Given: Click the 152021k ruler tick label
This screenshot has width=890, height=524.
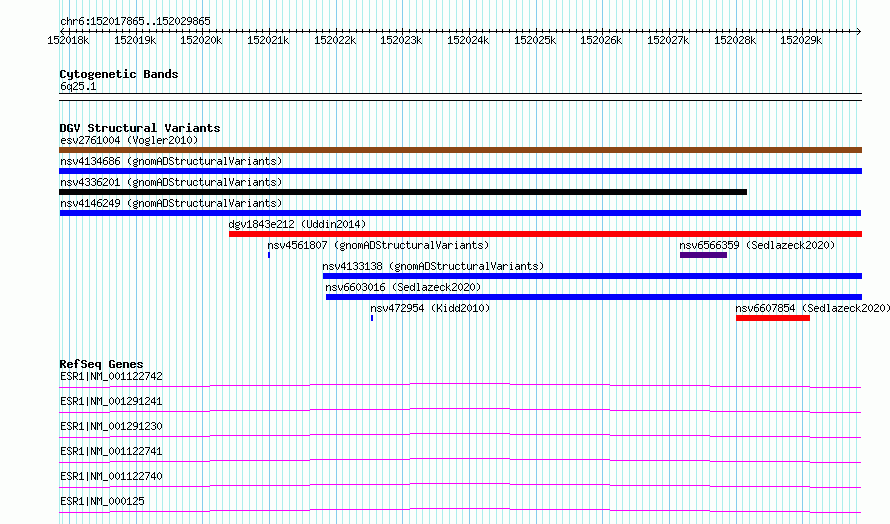Looking at the screenshot, I should [268, 40].
